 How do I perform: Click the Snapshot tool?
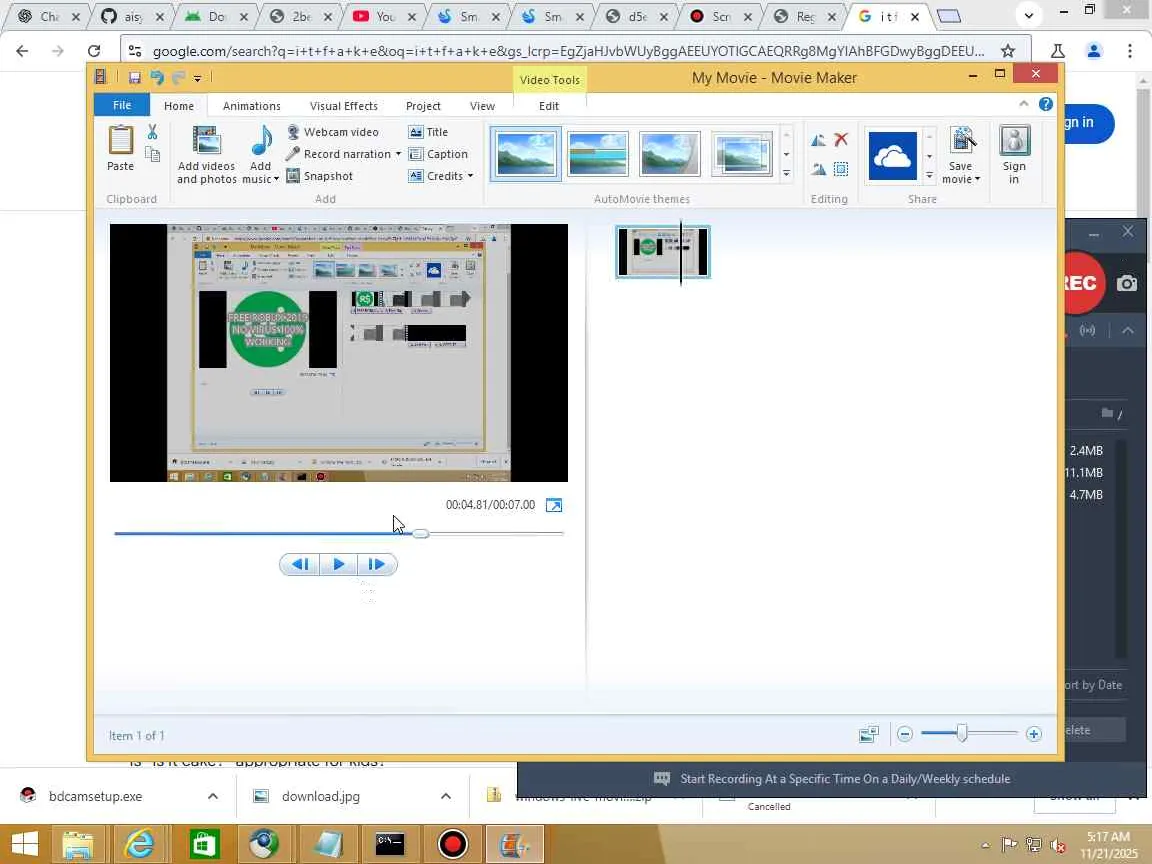tap(319, 176)
